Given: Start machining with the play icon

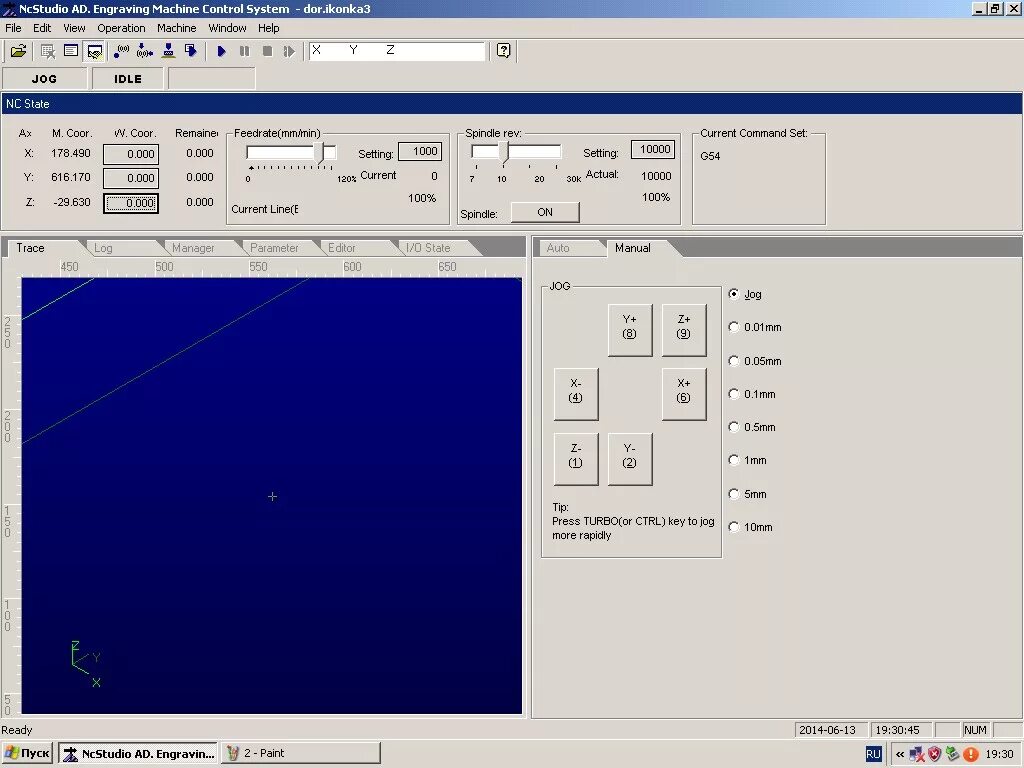Looking at the screenshot, I should click(x=221, y=51).
